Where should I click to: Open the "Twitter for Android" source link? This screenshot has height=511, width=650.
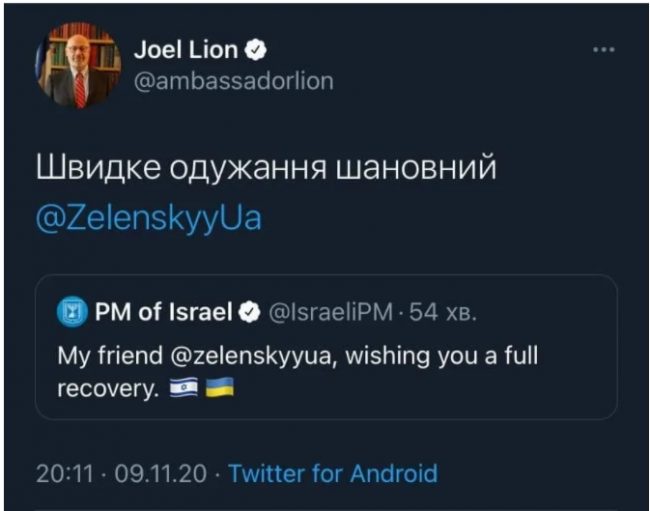(x=333, y=473)
